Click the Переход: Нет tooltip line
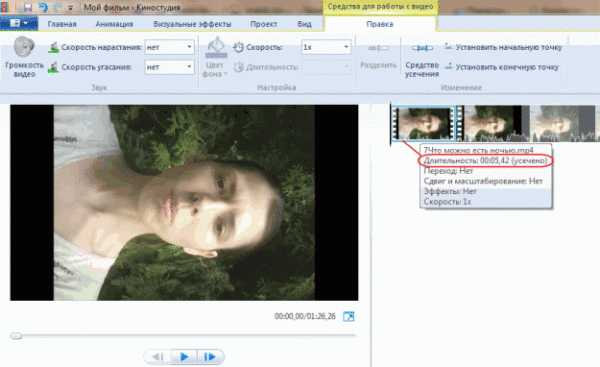Viewport: 600px width, 367px height. coord(448,171)
